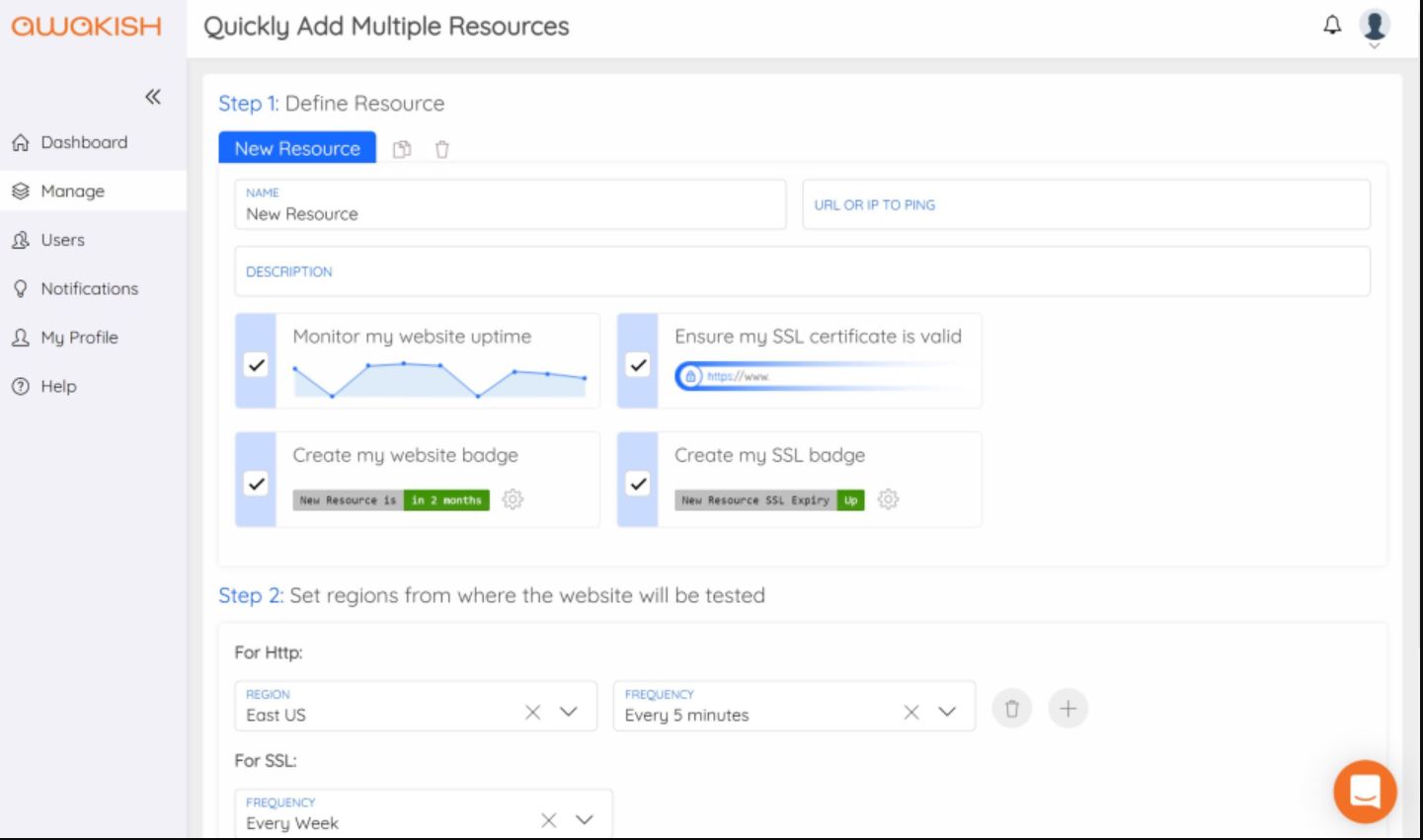Open Notifications in sidebar

click(x=89, y=288)
